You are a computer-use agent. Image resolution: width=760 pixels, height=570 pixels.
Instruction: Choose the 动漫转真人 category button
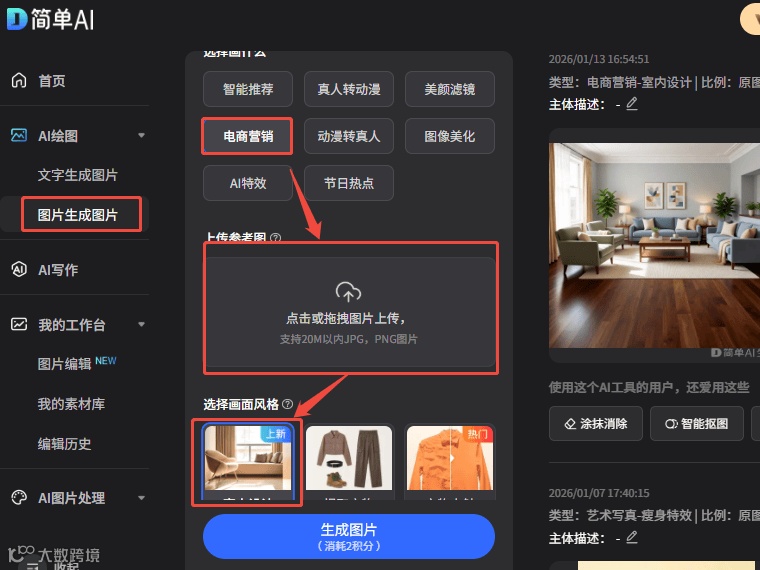(x=348, y=136)
